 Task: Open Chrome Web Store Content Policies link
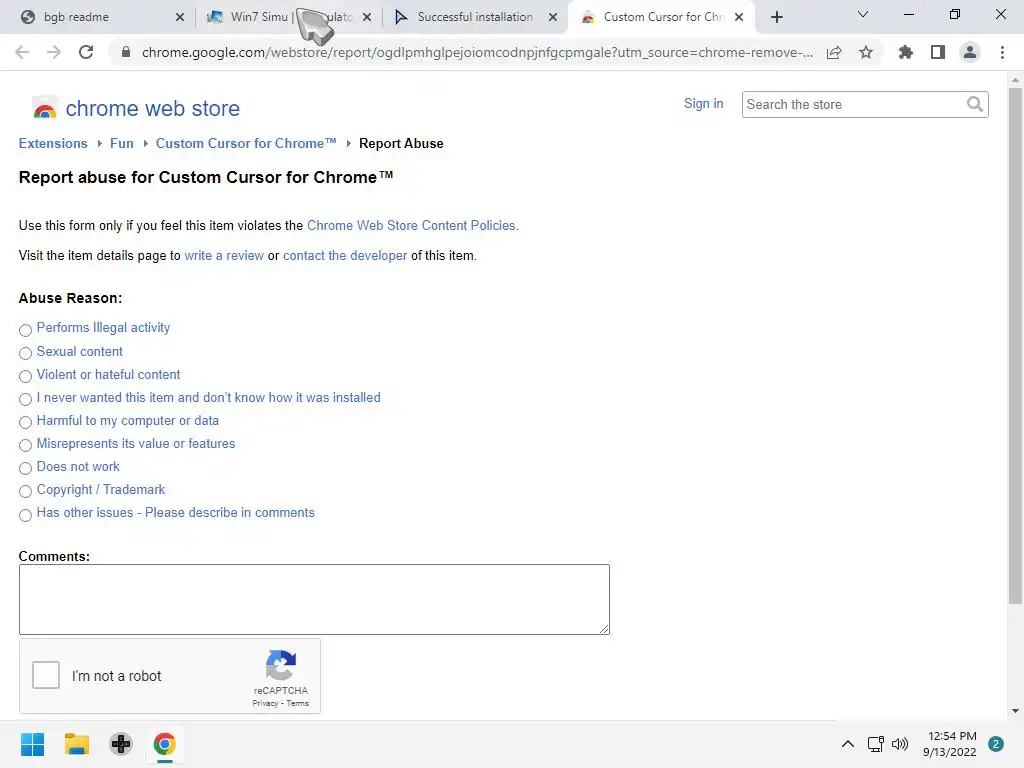click(412, 225)
